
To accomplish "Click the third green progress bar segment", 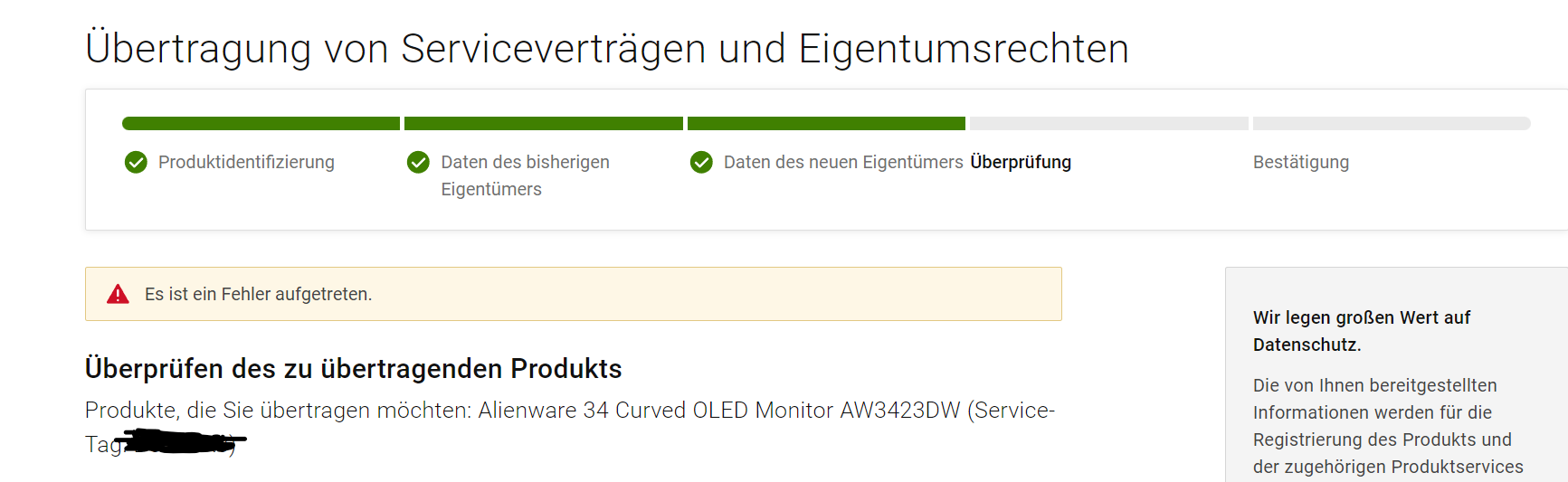I will coord(826,123).
